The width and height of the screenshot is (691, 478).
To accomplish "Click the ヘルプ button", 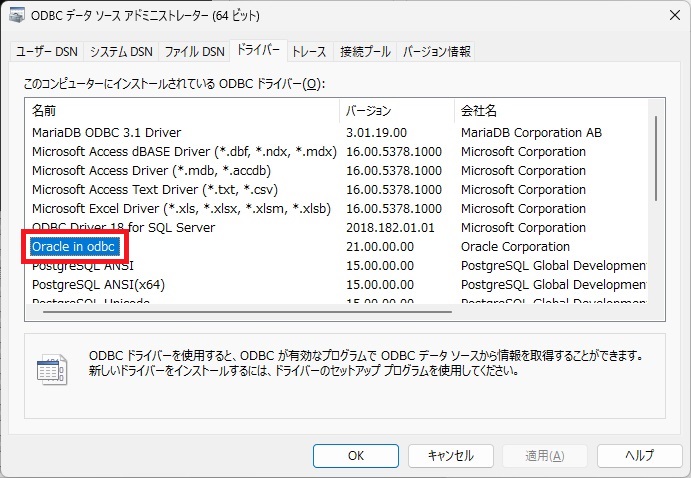I will [x=639, y=455].
